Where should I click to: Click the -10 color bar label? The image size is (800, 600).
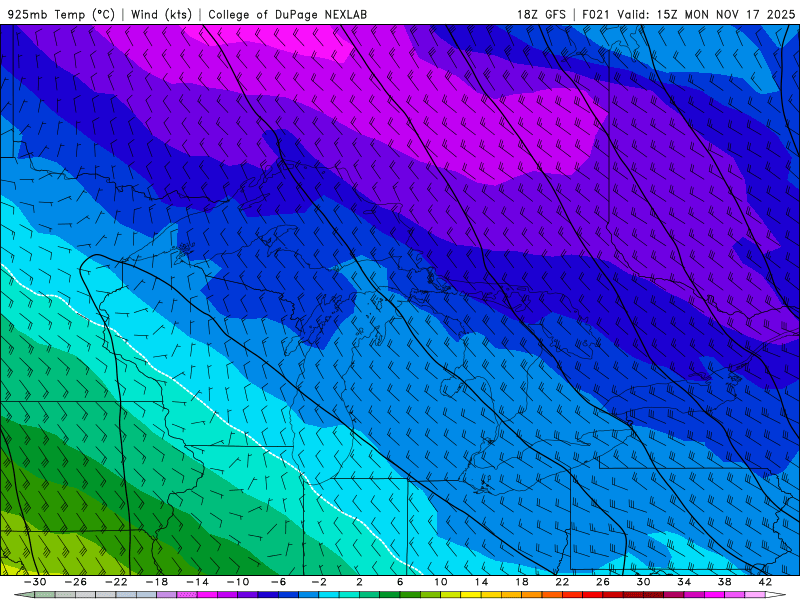point(238,582)
